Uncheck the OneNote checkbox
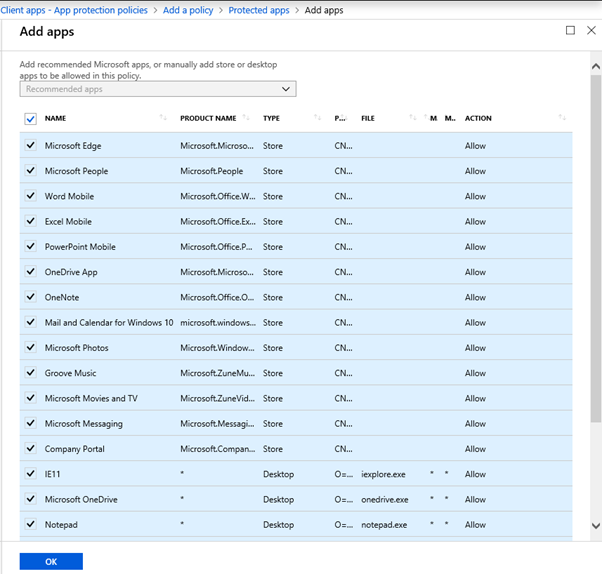 pyautogui.click(x=31, y=297)
